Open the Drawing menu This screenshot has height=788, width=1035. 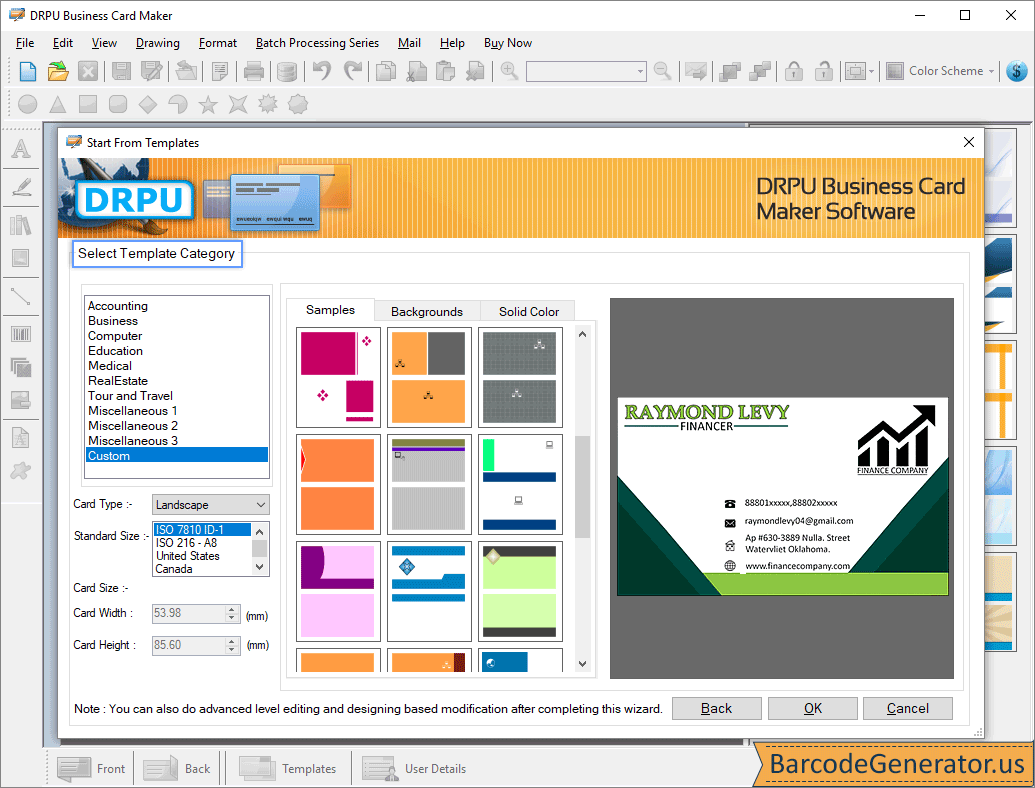pos(158,43)
